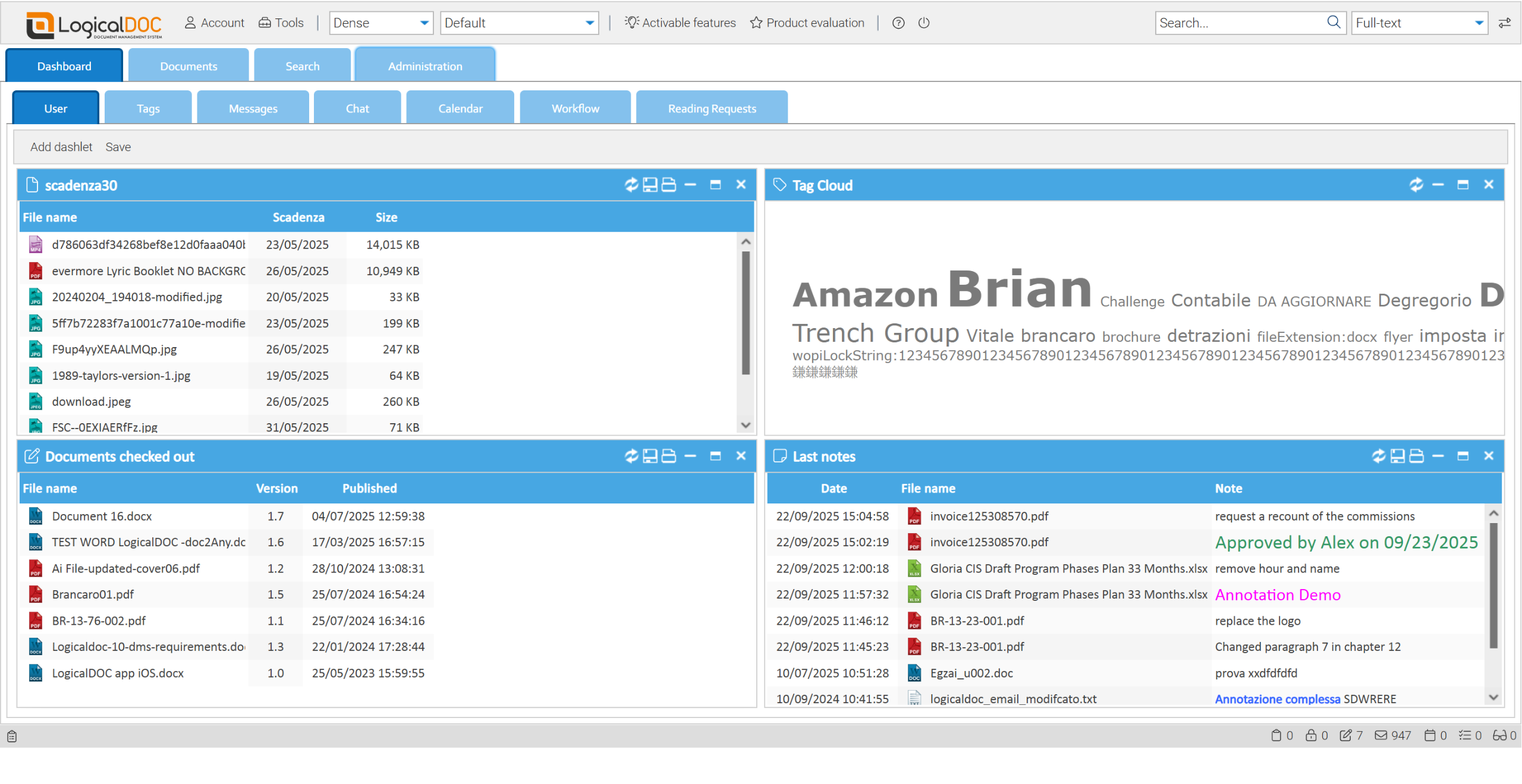Refresh the scadenza30 dashlet
Screen dimensions: 1522x784
tap(631, 185)
